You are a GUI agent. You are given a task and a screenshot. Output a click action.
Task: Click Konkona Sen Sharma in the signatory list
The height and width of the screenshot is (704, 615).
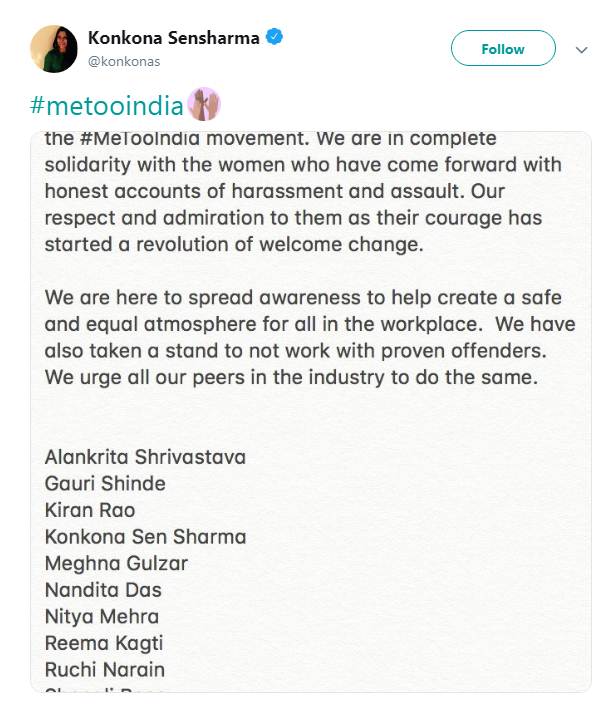pyautogui.click(x=145, y=537)
